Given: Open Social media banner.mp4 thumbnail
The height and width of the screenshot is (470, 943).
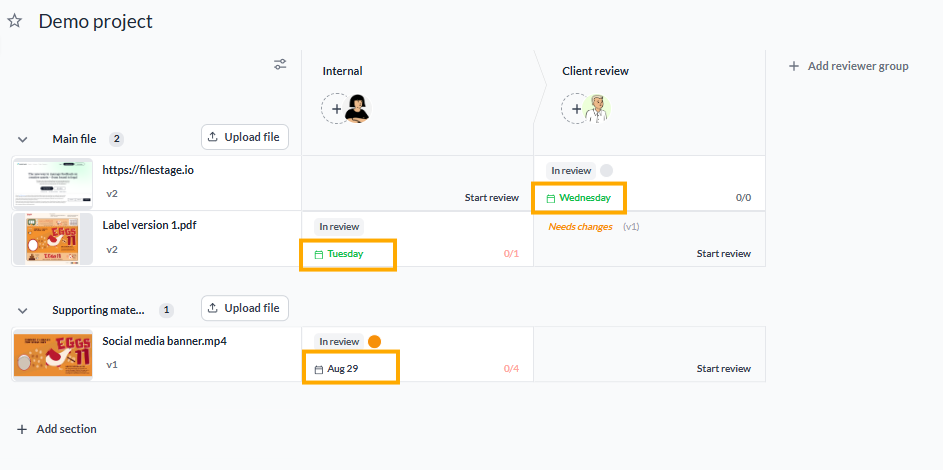Looking at the screenshot, I should [x=53, y=355].
